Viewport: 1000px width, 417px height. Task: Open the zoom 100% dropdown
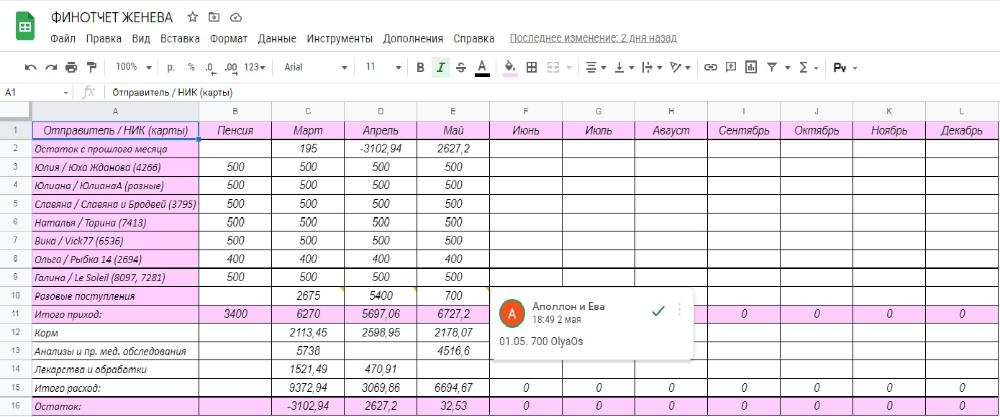click(134, 67)
